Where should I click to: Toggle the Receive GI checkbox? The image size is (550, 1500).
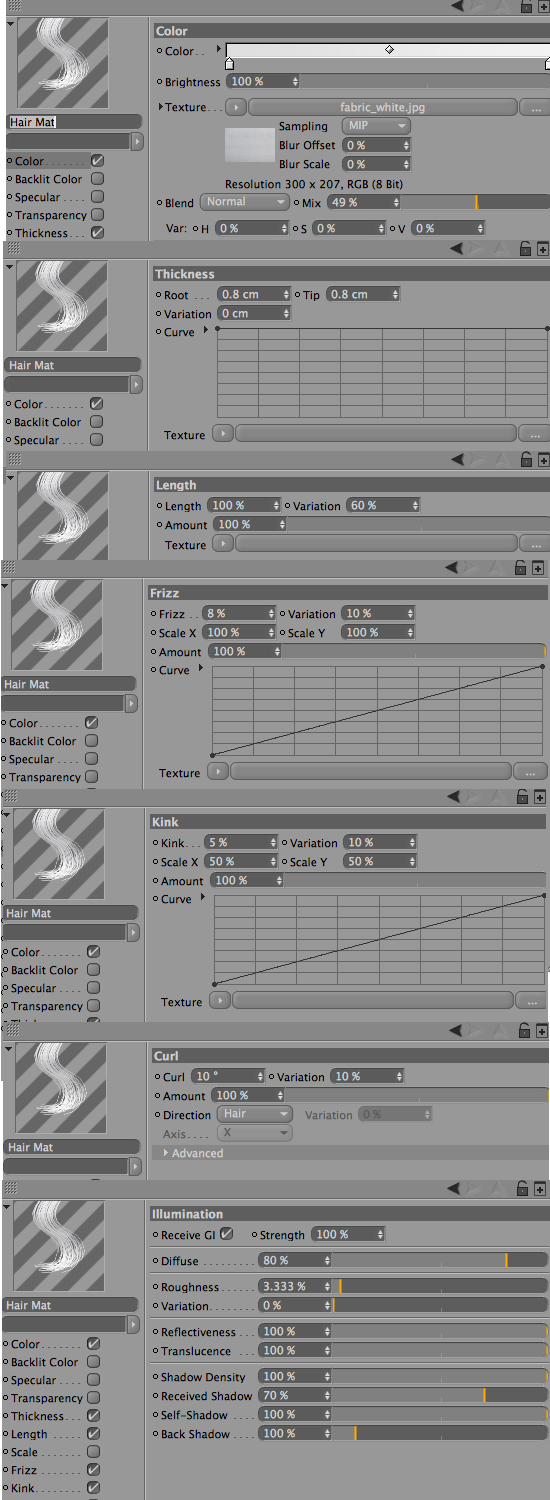(x=227, y=1234)
